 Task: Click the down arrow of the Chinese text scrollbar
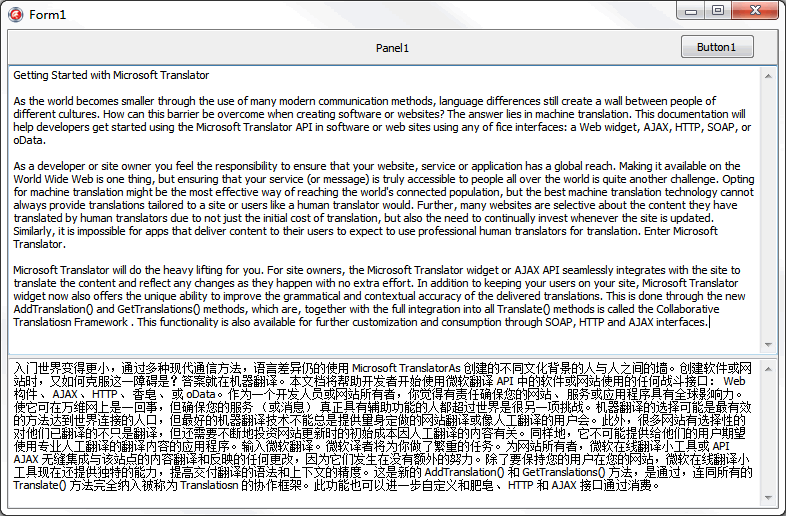[x=768, y=497]
